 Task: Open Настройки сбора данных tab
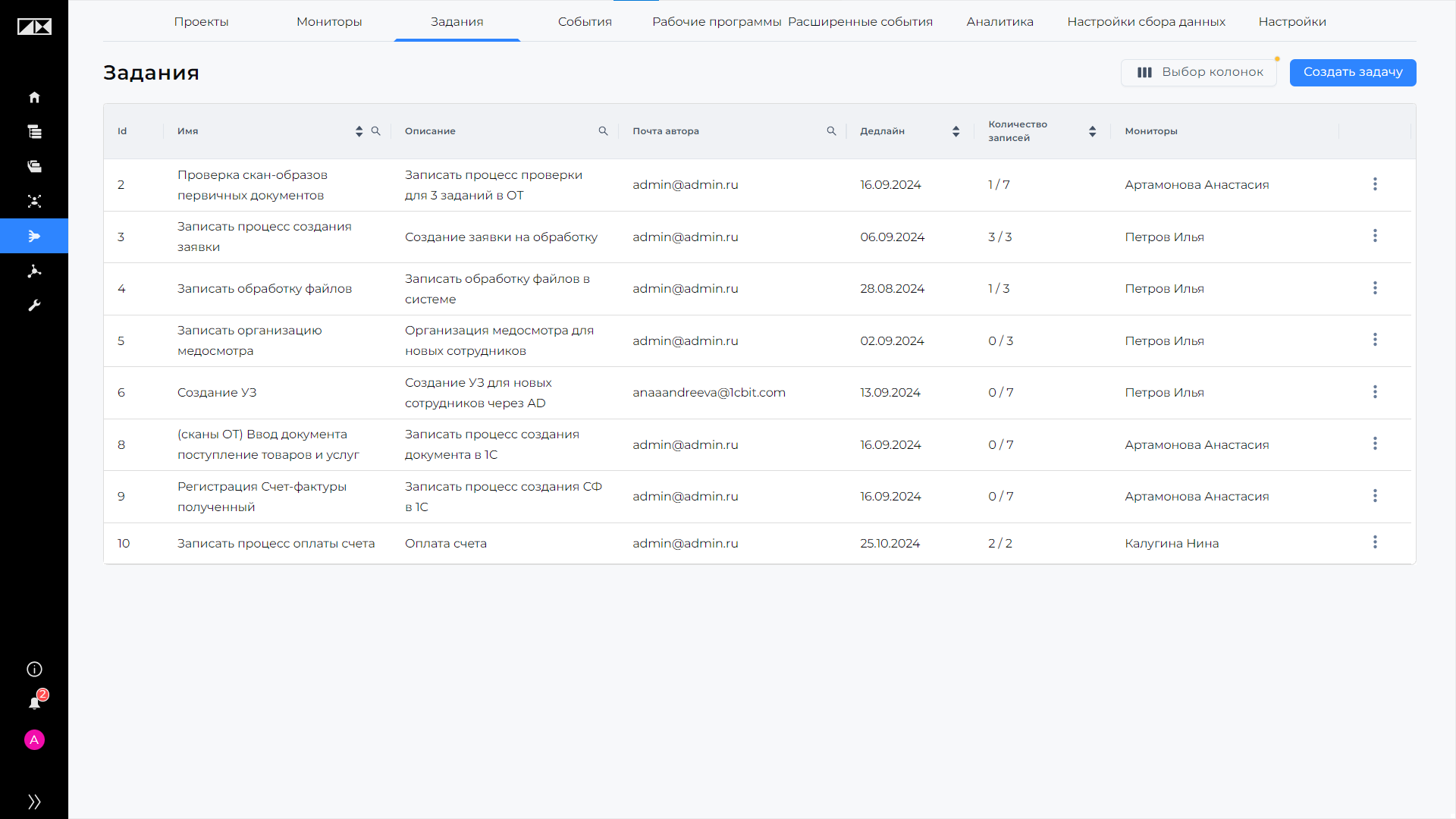[1146, 21]
